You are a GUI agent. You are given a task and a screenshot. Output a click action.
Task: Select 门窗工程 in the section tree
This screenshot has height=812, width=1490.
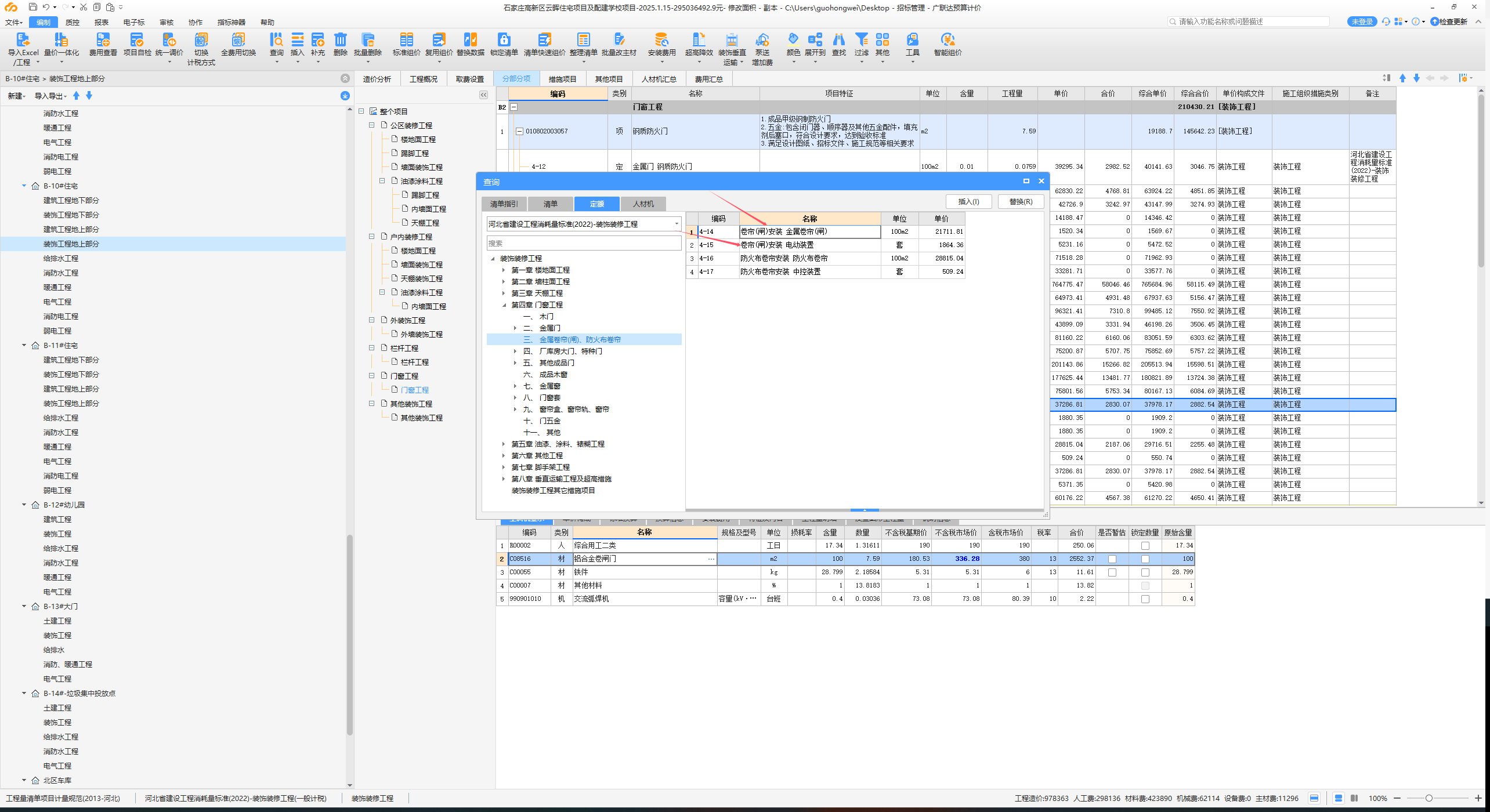pos(415,390)
